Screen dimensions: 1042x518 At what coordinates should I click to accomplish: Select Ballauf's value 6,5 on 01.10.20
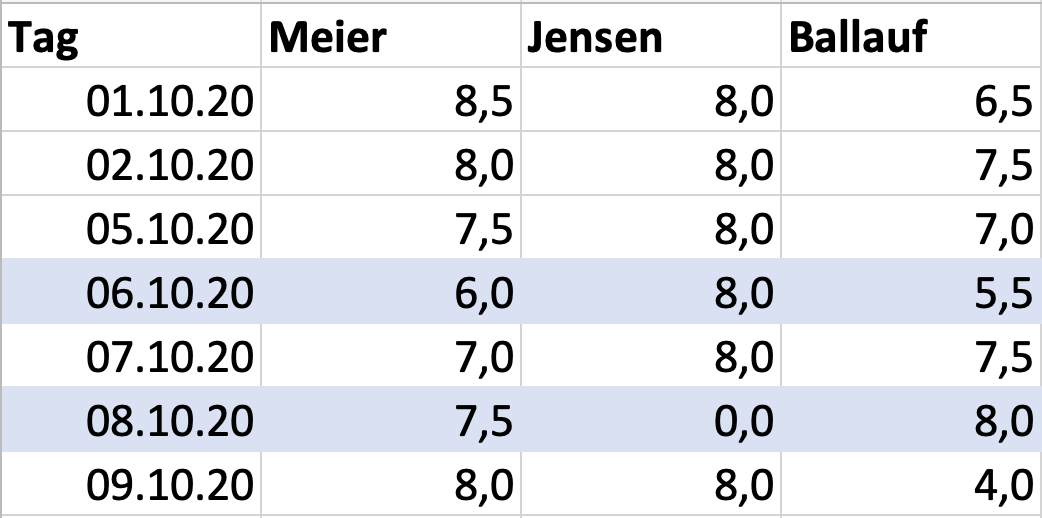point(911,99)
